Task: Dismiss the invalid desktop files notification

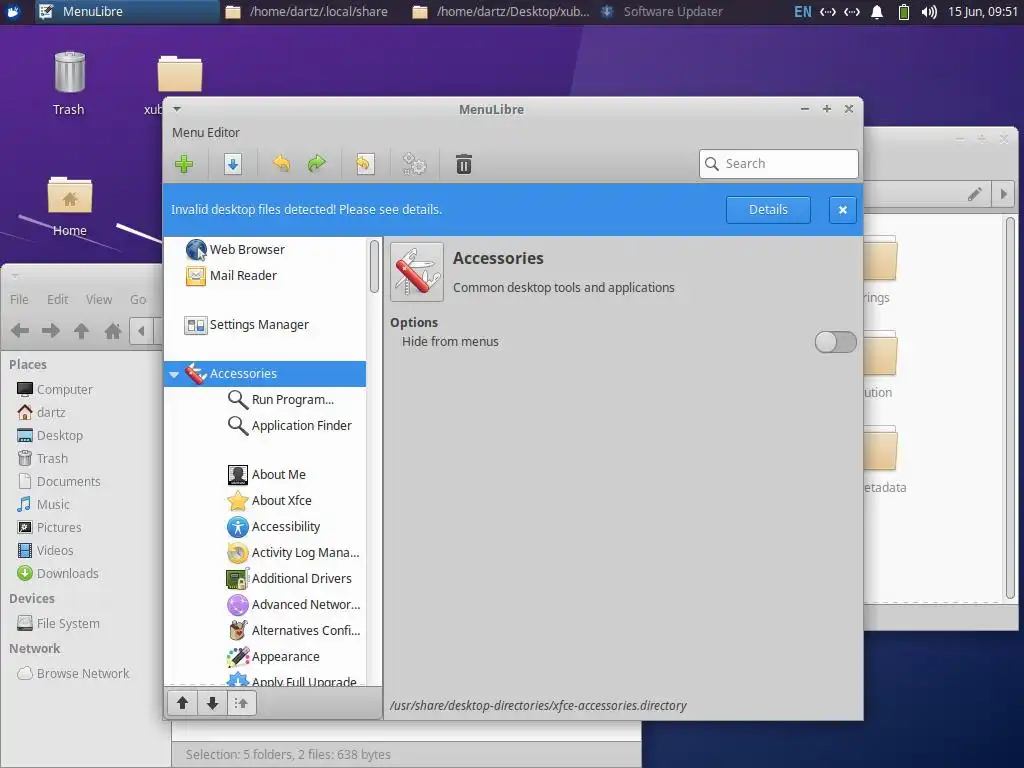Action: point(842,210)
